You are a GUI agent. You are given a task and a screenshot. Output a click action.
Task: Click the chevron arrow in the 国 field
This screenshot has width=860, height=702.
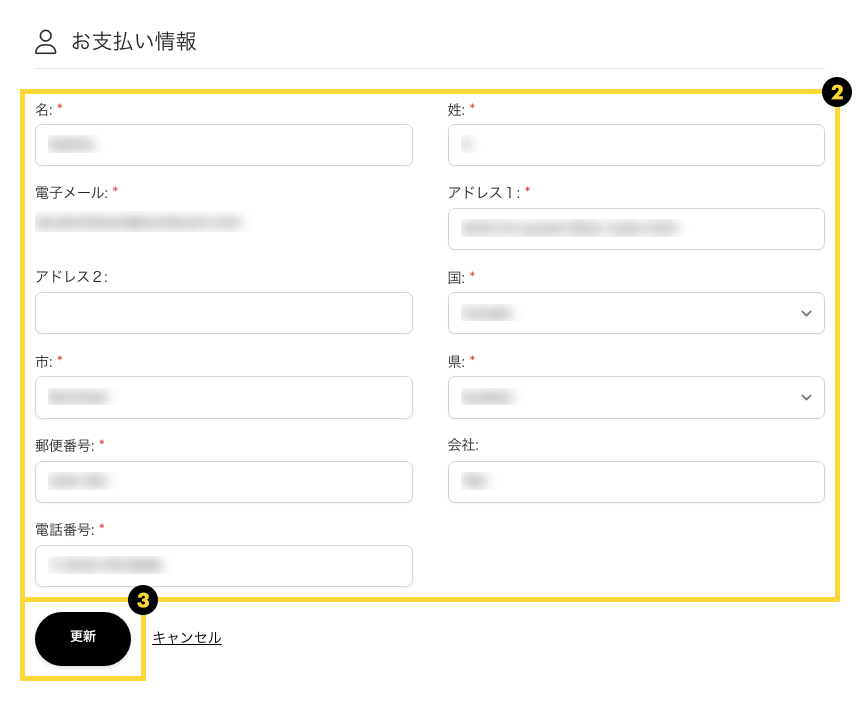806,314
